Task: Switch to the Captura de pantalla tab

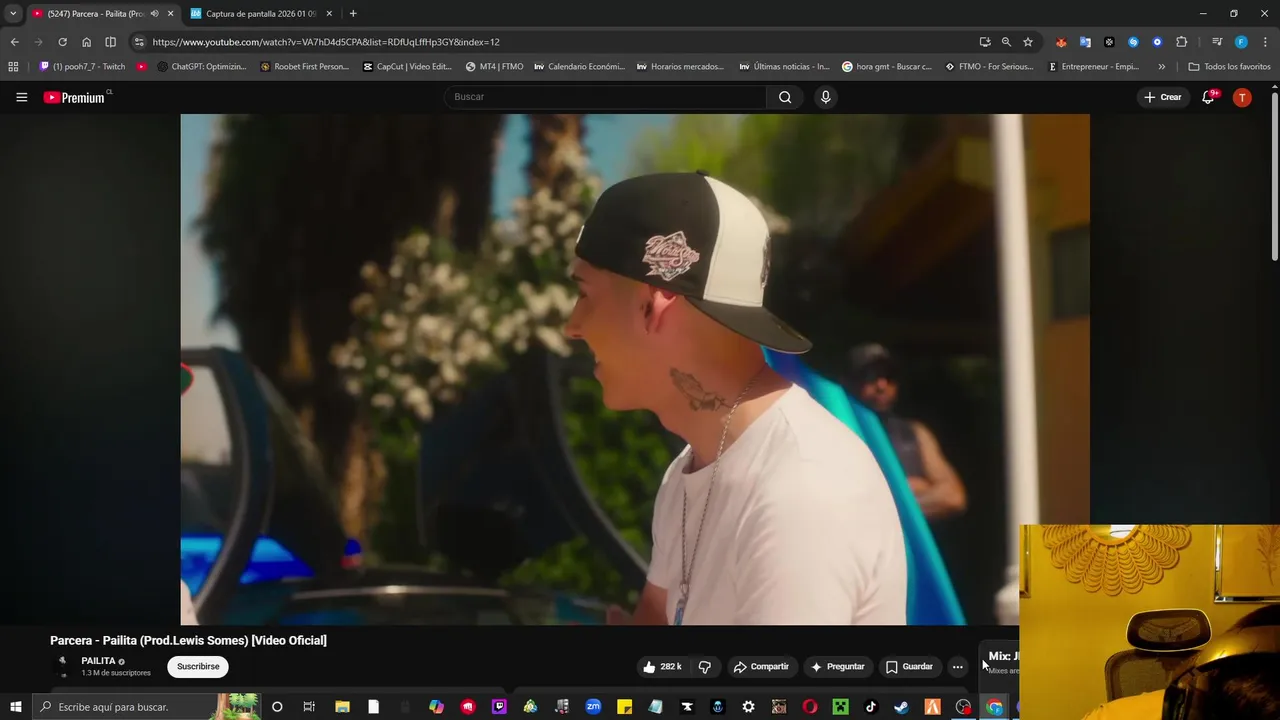Action: click(x=262, y=13)
